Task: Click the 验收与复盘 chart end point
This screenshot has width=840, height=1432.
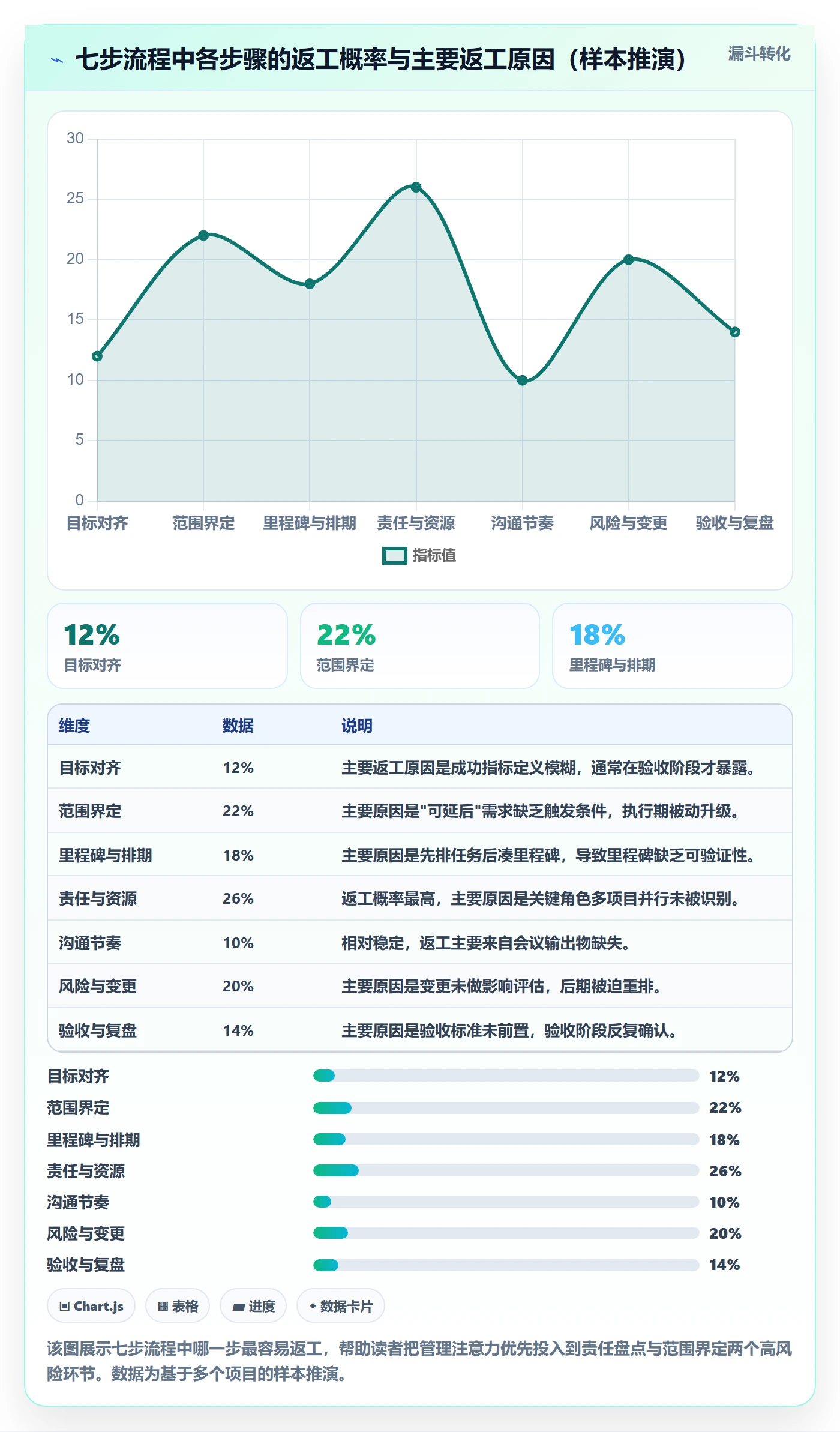Action: [735, 332]
